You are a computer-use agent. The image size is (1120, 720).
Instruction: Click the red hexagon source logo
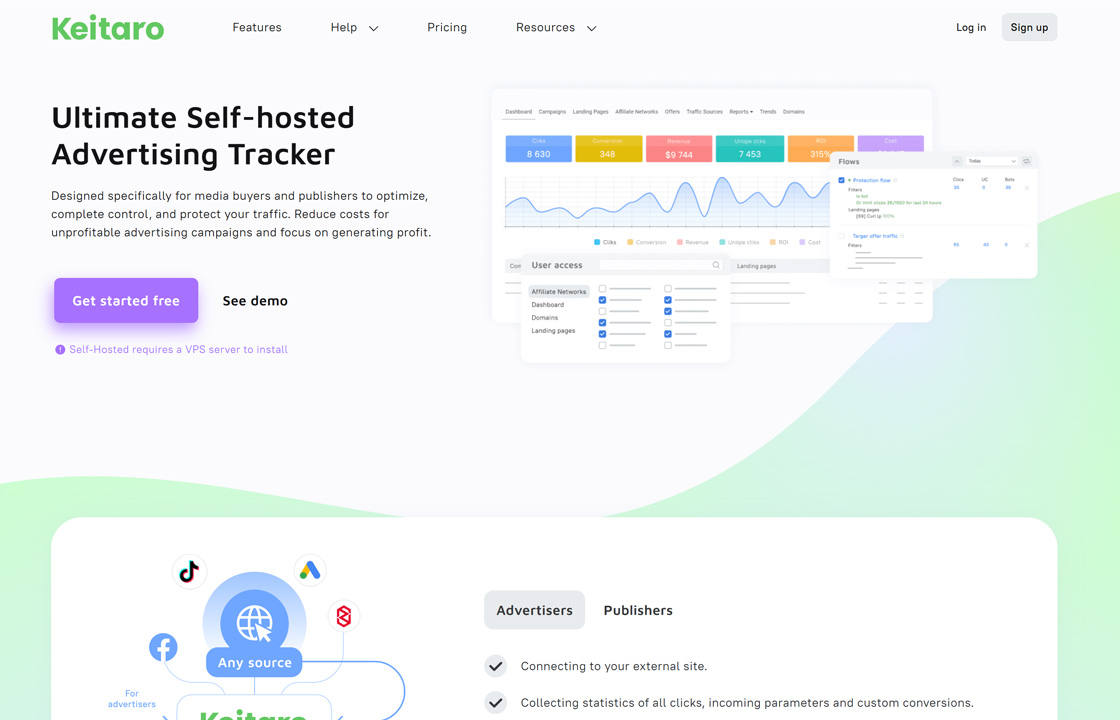[344, 616]
